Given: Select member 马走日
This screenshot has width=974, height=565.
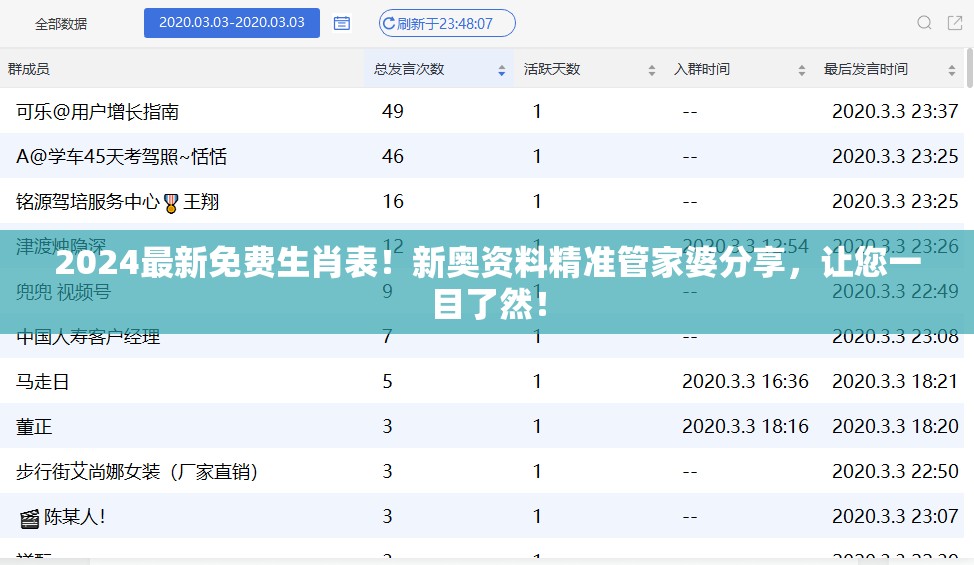Looking at the screenshot, I should tap(42, 382).
